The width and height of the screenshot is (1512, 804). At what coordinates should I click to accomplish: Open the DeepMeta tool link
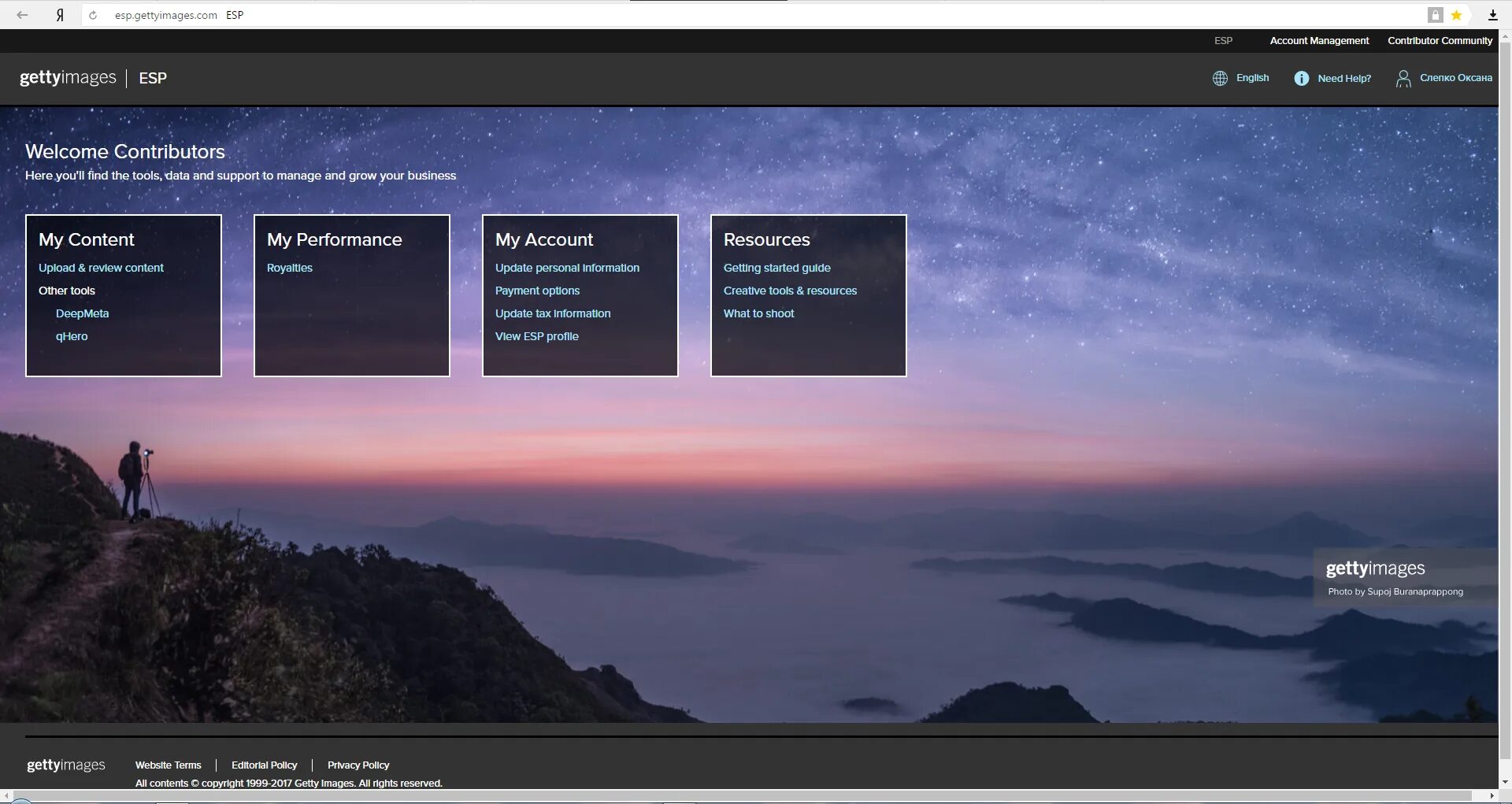[82, 313]
